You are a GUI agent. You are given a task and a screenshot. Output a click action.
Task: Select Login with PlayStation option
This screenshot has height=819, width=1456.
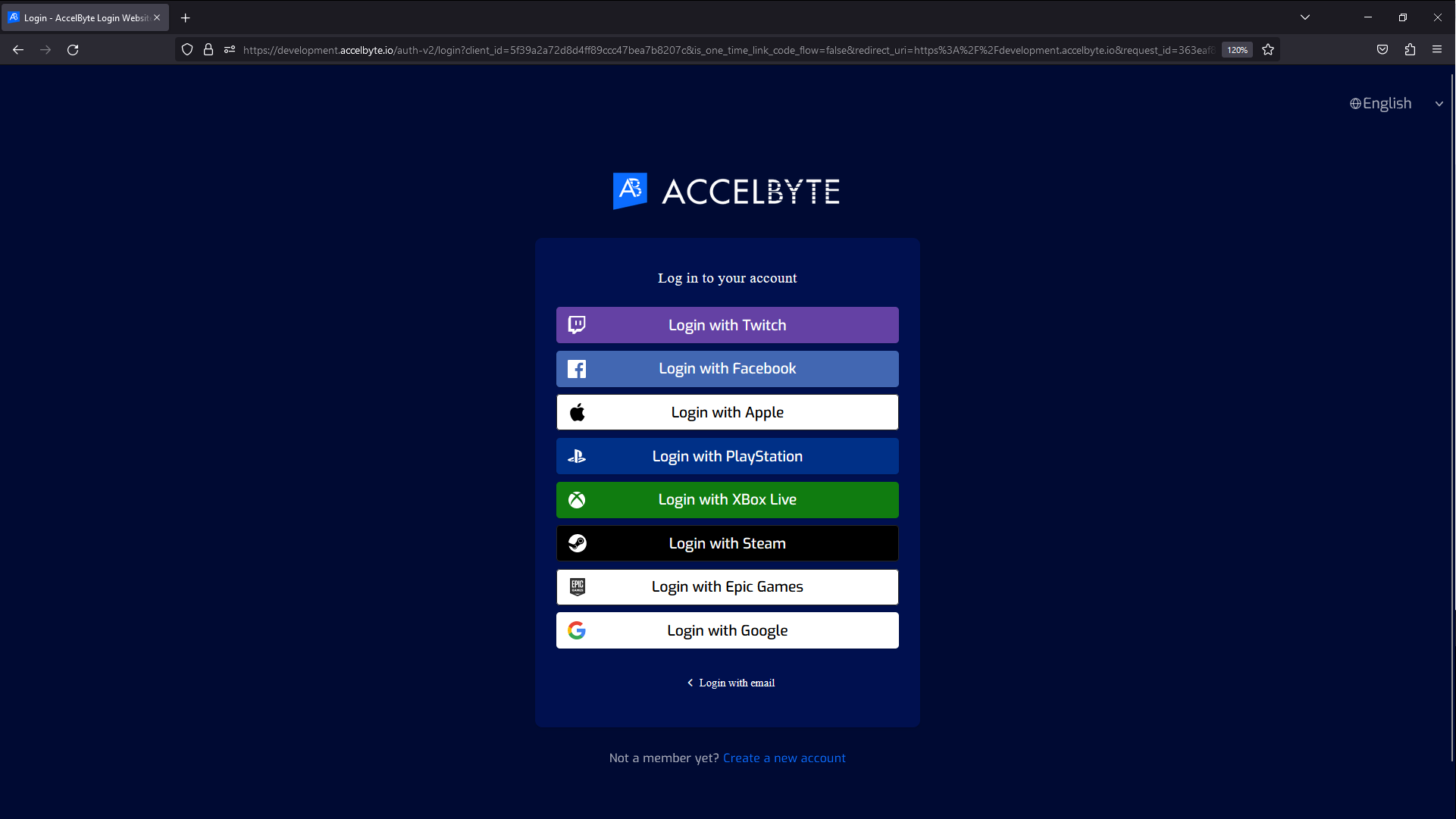tap(728, 455)
